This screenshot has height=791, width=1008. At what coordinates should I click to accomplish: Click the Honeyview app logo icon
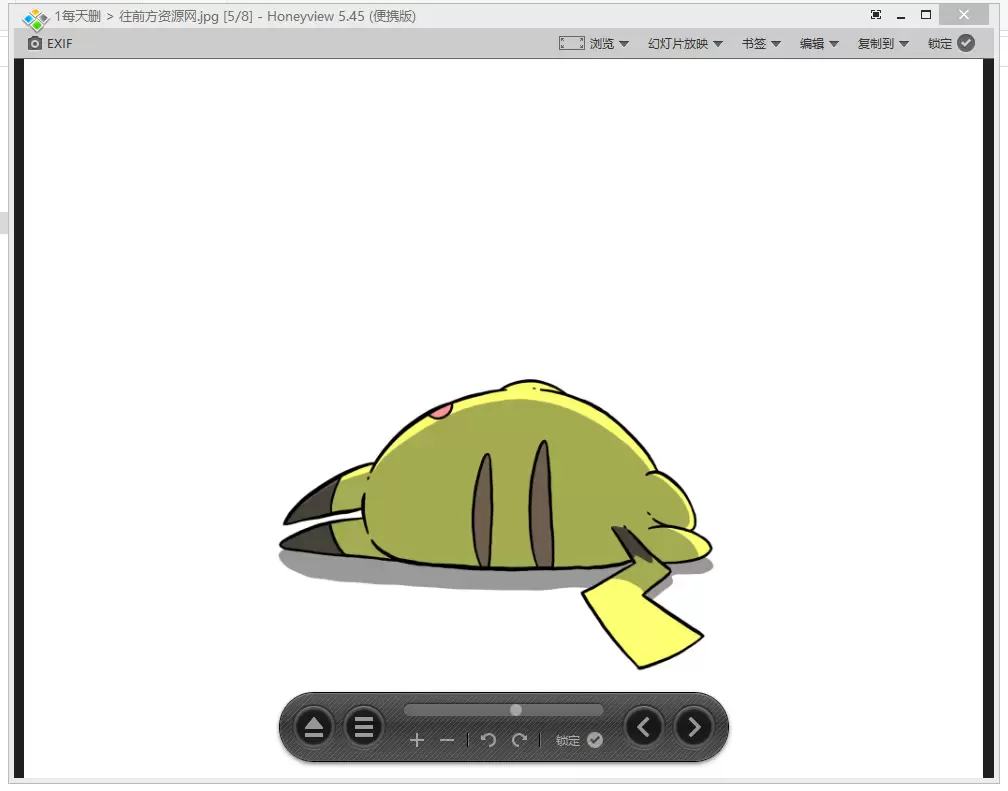[x=35, y=19]
